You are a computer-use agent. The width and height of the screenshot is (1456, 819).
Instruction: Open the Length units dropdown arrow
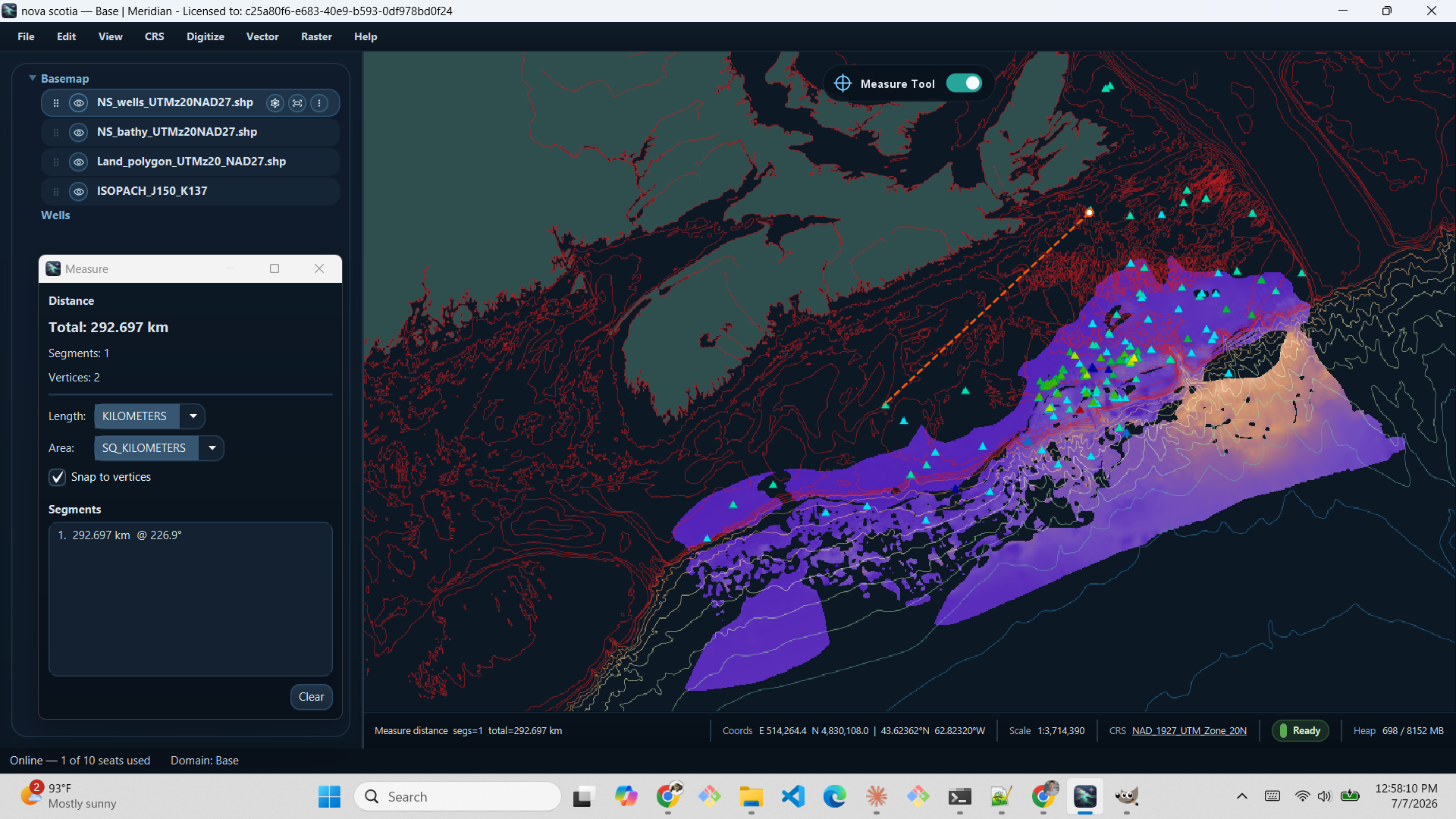(193, 416)
